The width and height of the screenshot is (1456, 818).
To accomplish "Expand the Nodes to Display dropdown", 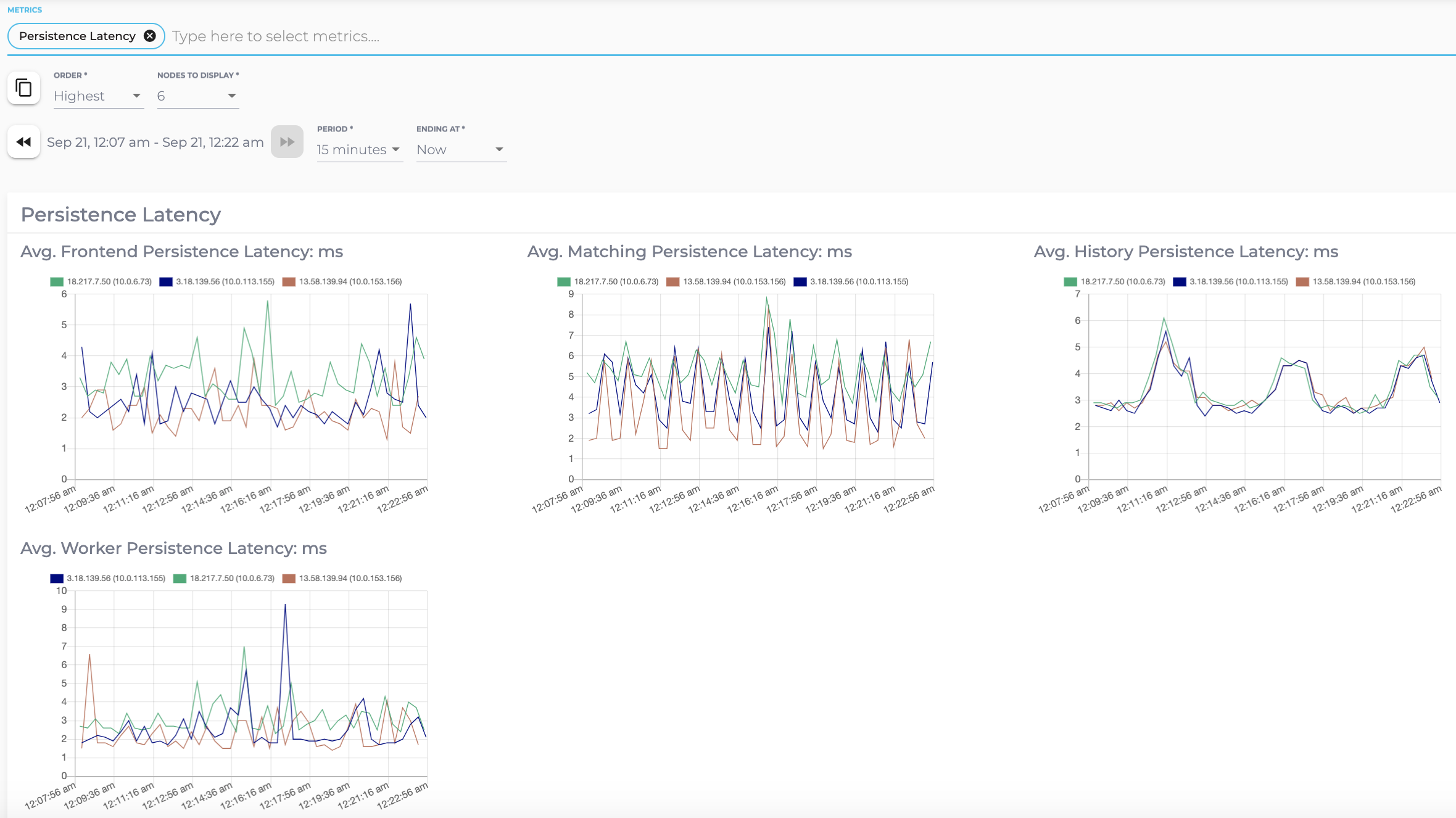I will [x=197, y=96].
